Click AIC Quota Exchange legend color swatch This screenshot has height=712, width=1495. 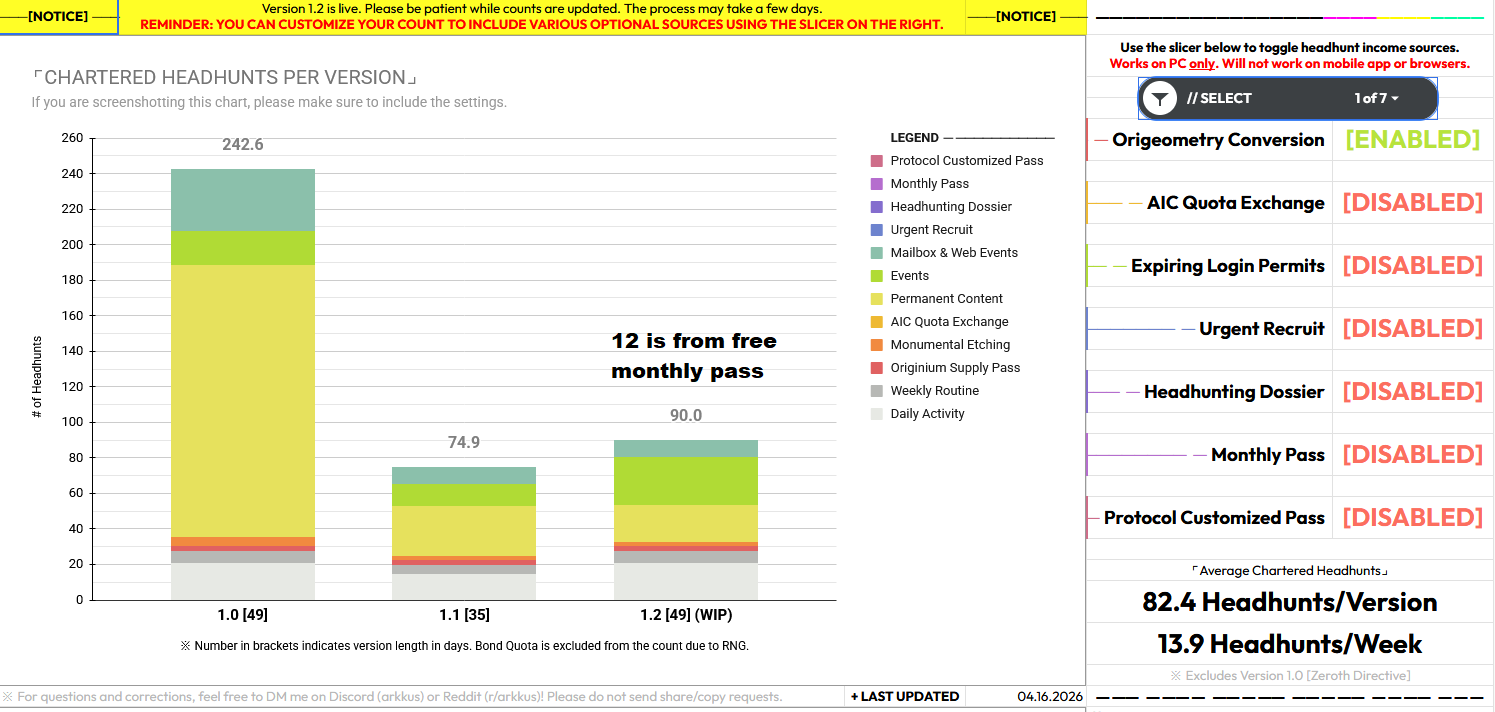pyautogui.click(x=877, y=322)
